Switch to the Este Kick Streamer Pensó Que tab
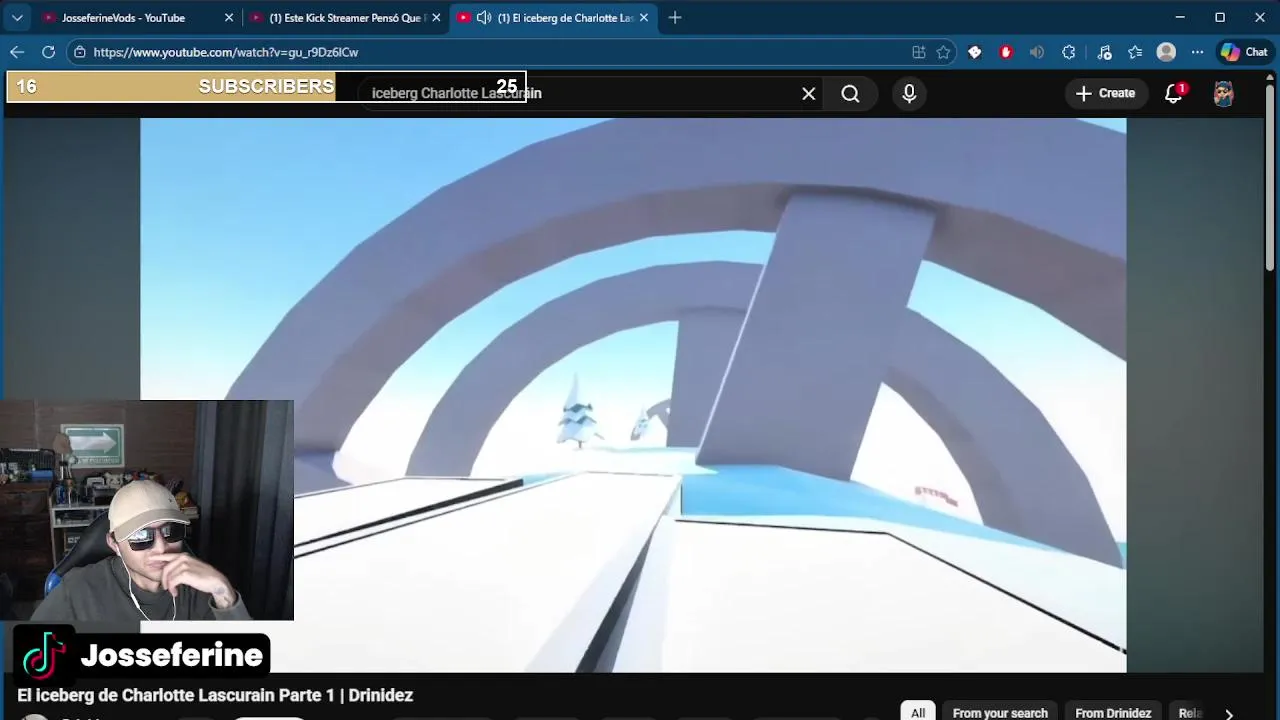The image size is (1280, 720). click(x=347, y=18)
